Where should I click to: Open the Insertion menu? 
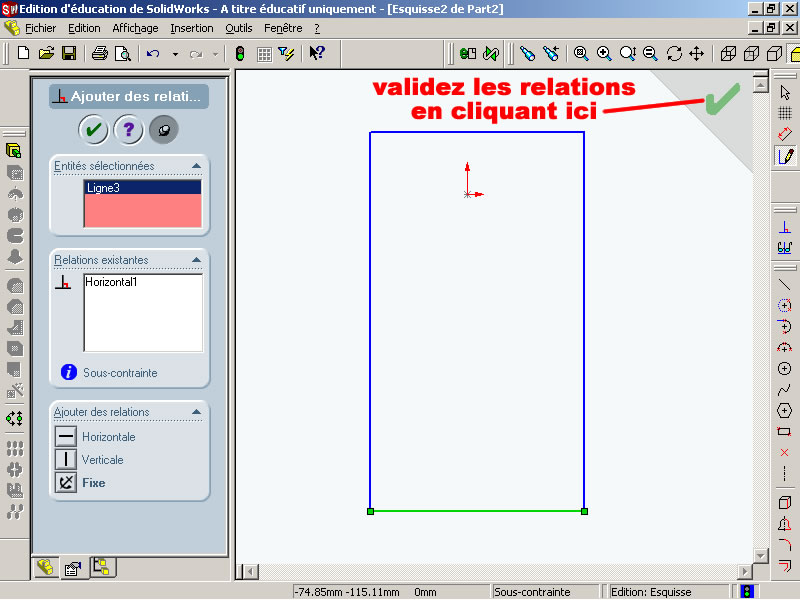[x=192, y=28]
